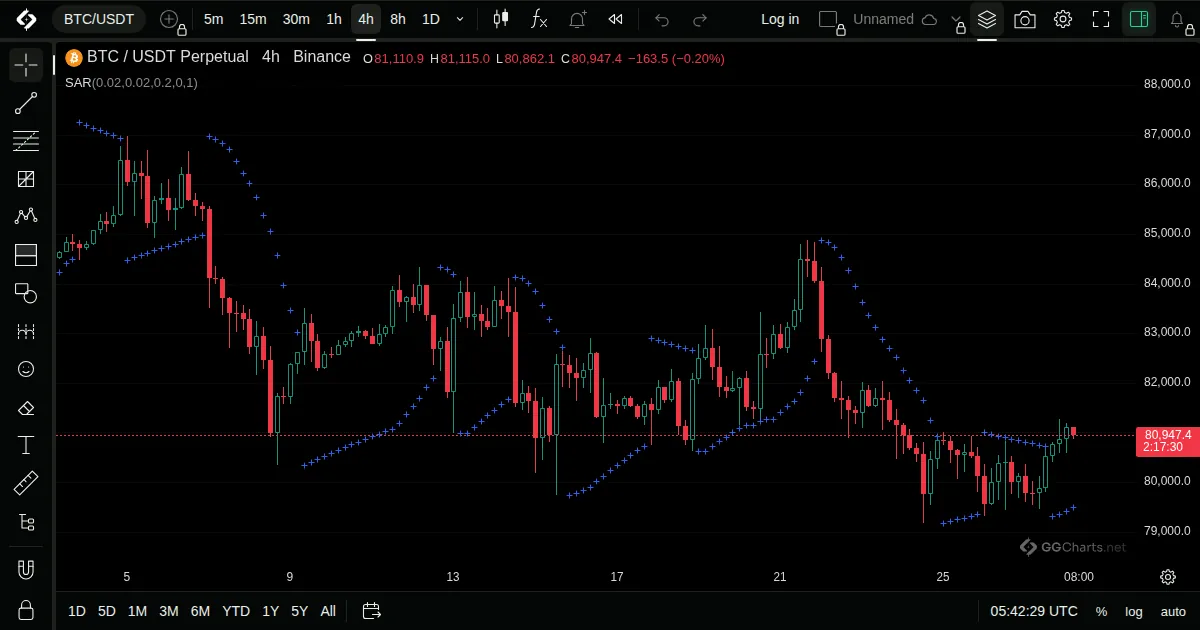This screenshot has width=1200, height=630.
Task: Switch to the 8h timeframe
Action: pos(398,19)
